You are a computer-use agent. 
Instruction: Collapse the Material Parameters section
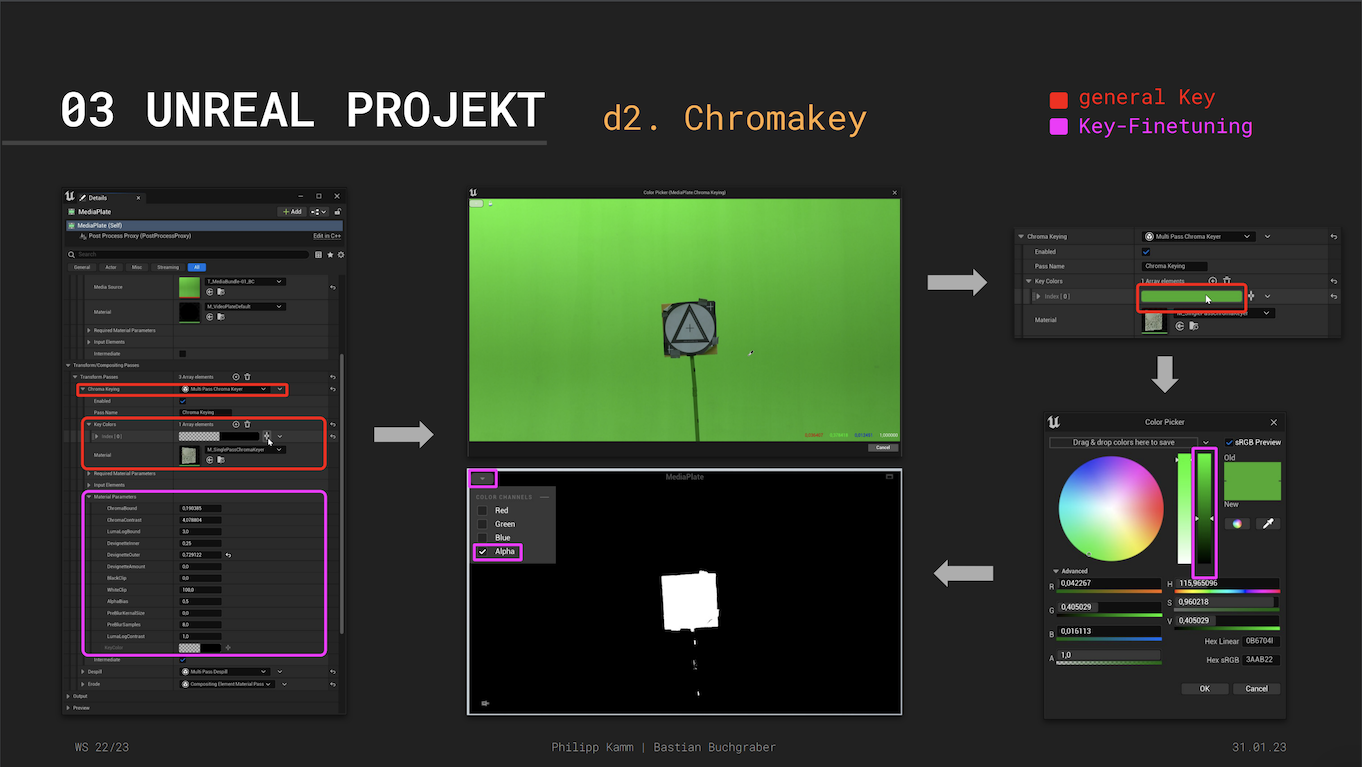click(x=88, y=497)
